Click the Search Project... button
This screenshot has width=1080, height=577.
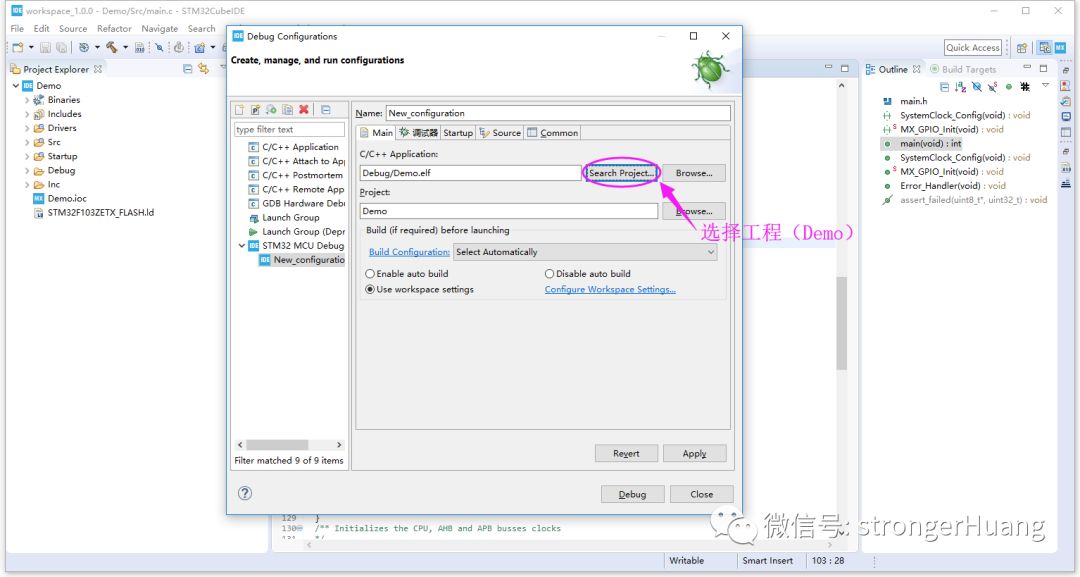[621, 174]
